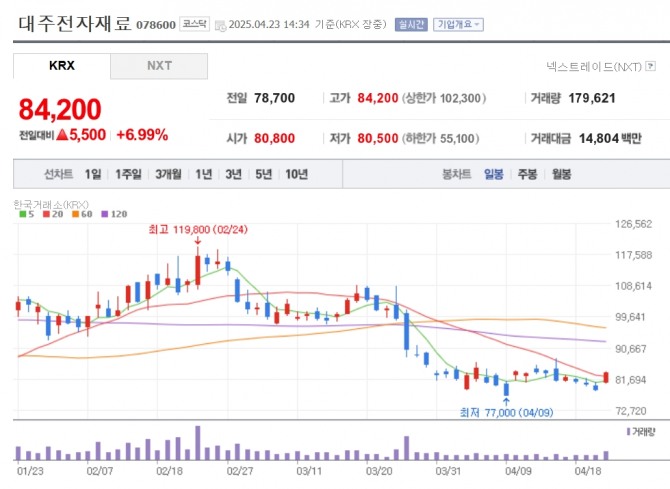Select the 월봉 monthly candle chart
This screenshot has height=489, width=670.
(x=561, y=174)
